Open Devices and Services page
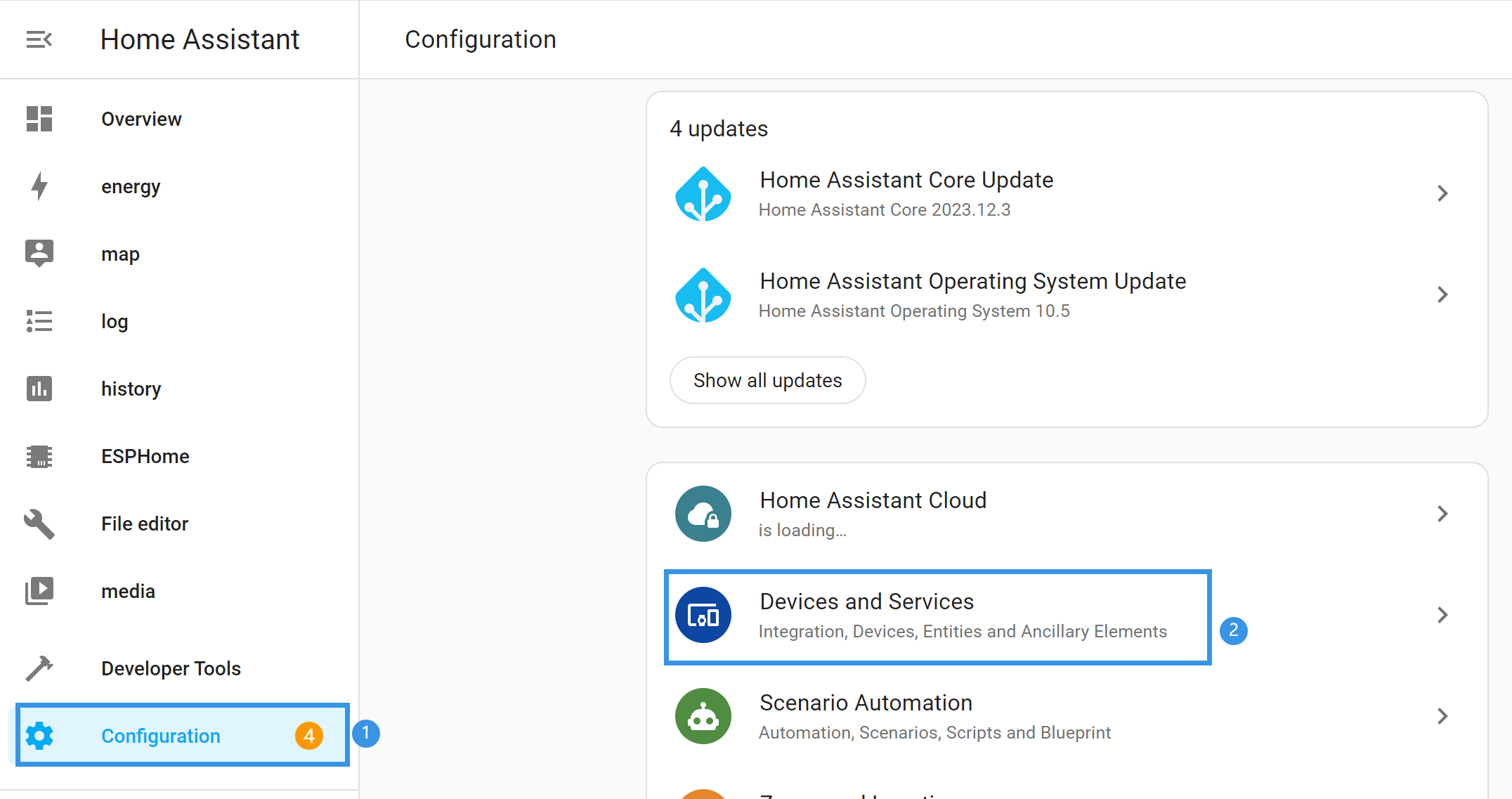The width and height of the screenshot is (1512, 799). tap(1067, 615)
